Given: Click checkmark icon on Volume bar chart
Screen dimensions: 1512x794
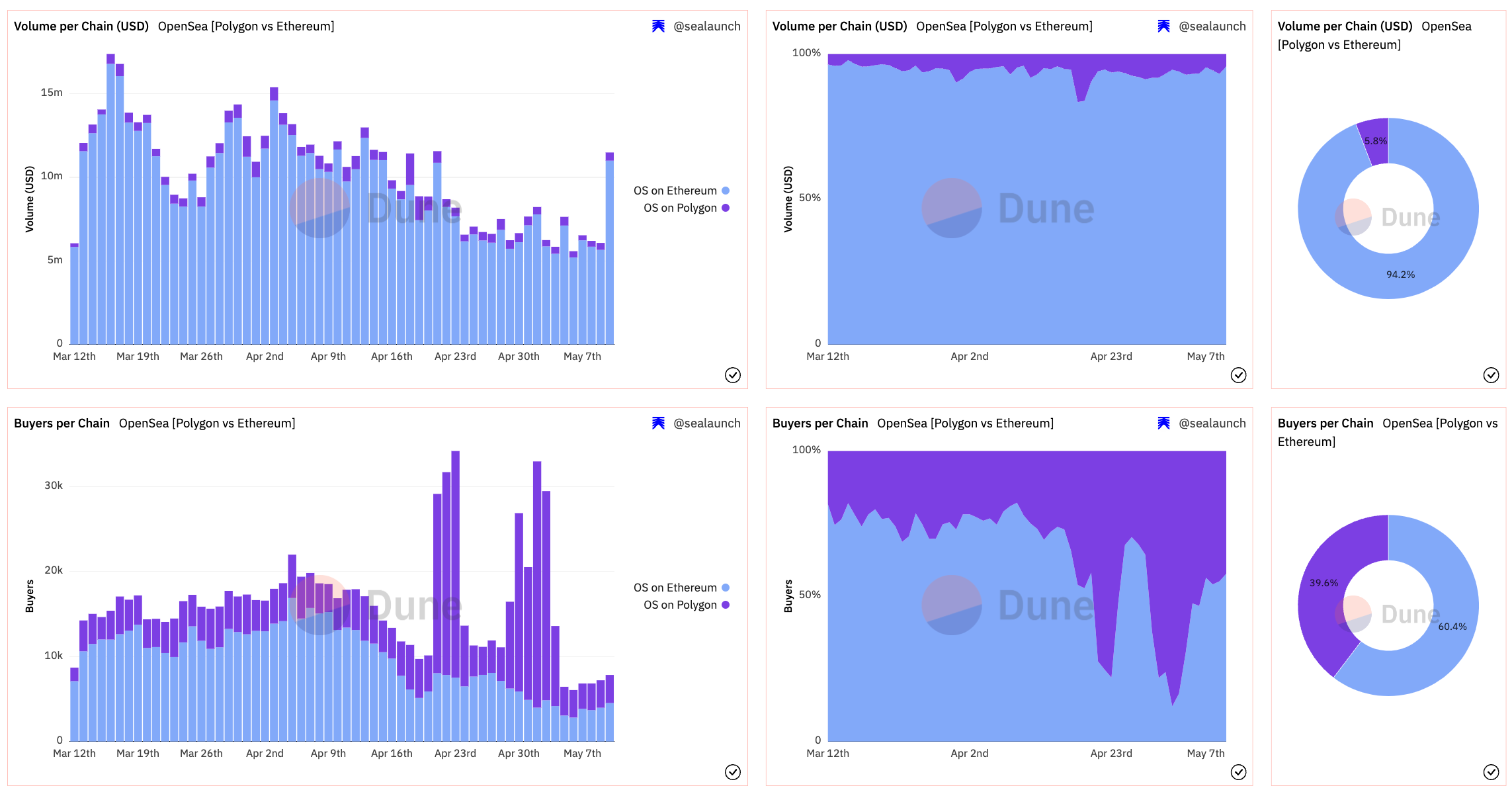Looking at the screenshot, I should click(x=732, y=375).
